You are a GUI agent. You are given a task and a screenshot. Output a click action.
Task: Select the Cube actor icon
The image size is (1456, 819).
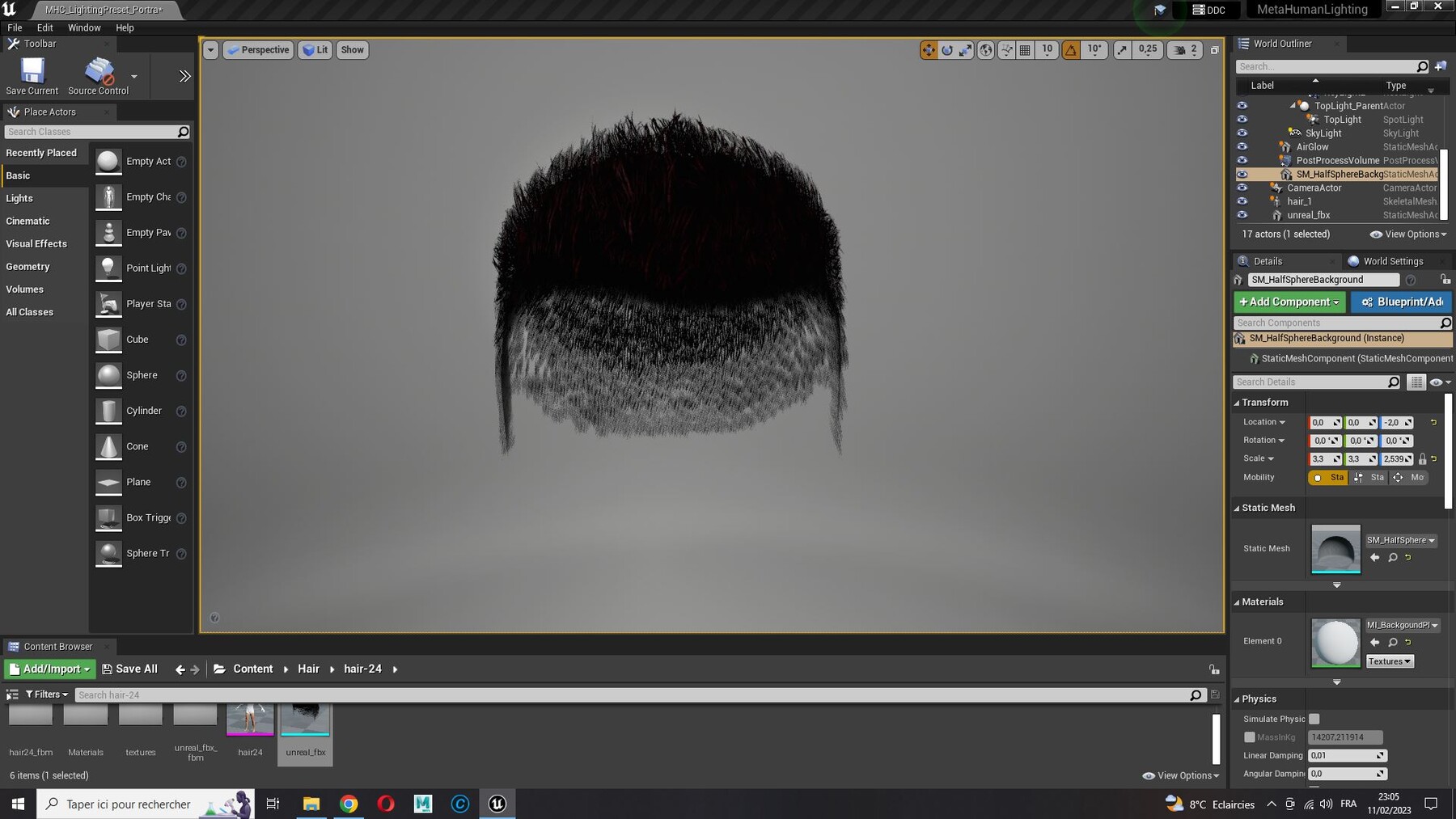coord(108,340)
